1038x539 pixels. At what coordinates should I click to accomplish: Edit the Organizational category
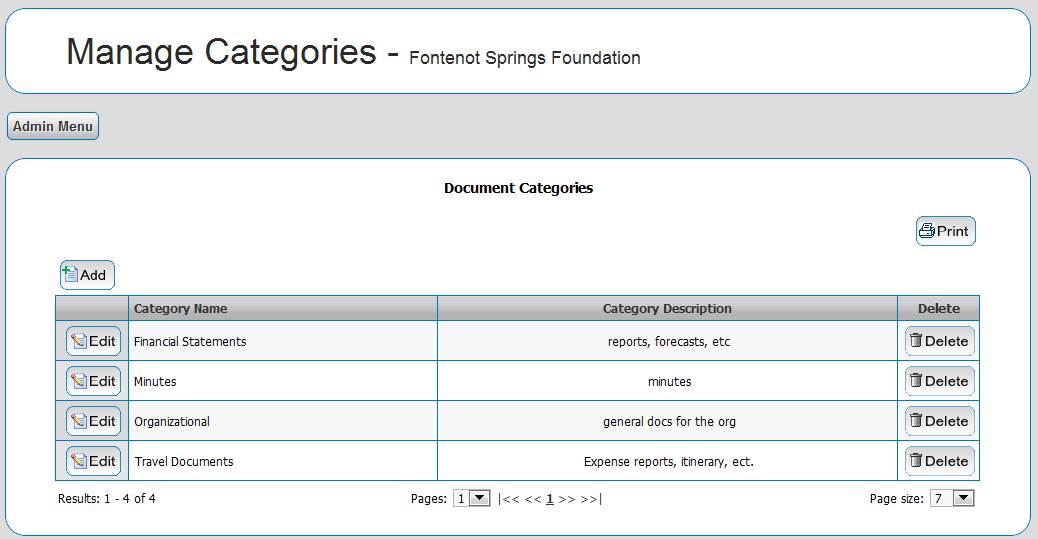pyautogui.click(x=93, y=421)
